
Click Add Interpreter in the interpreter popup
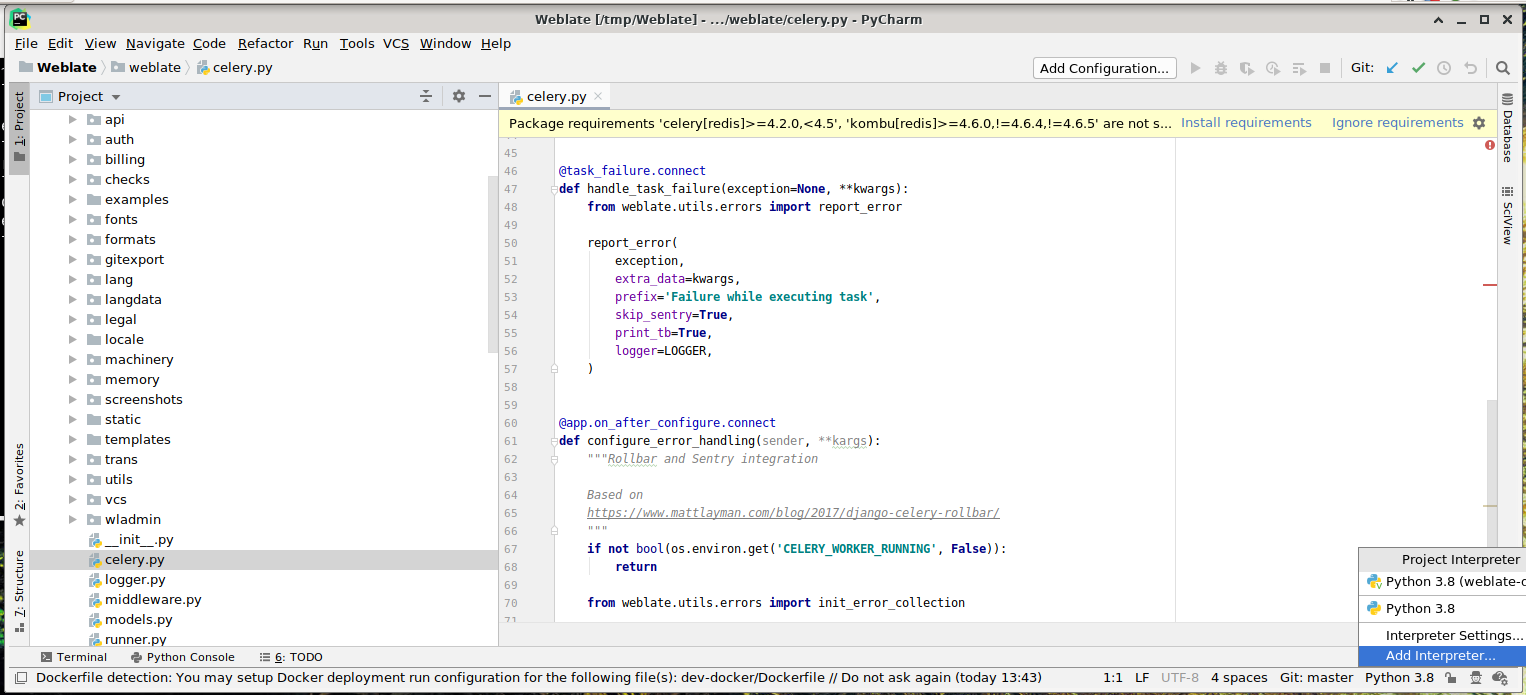click(x=1441, y=655)
